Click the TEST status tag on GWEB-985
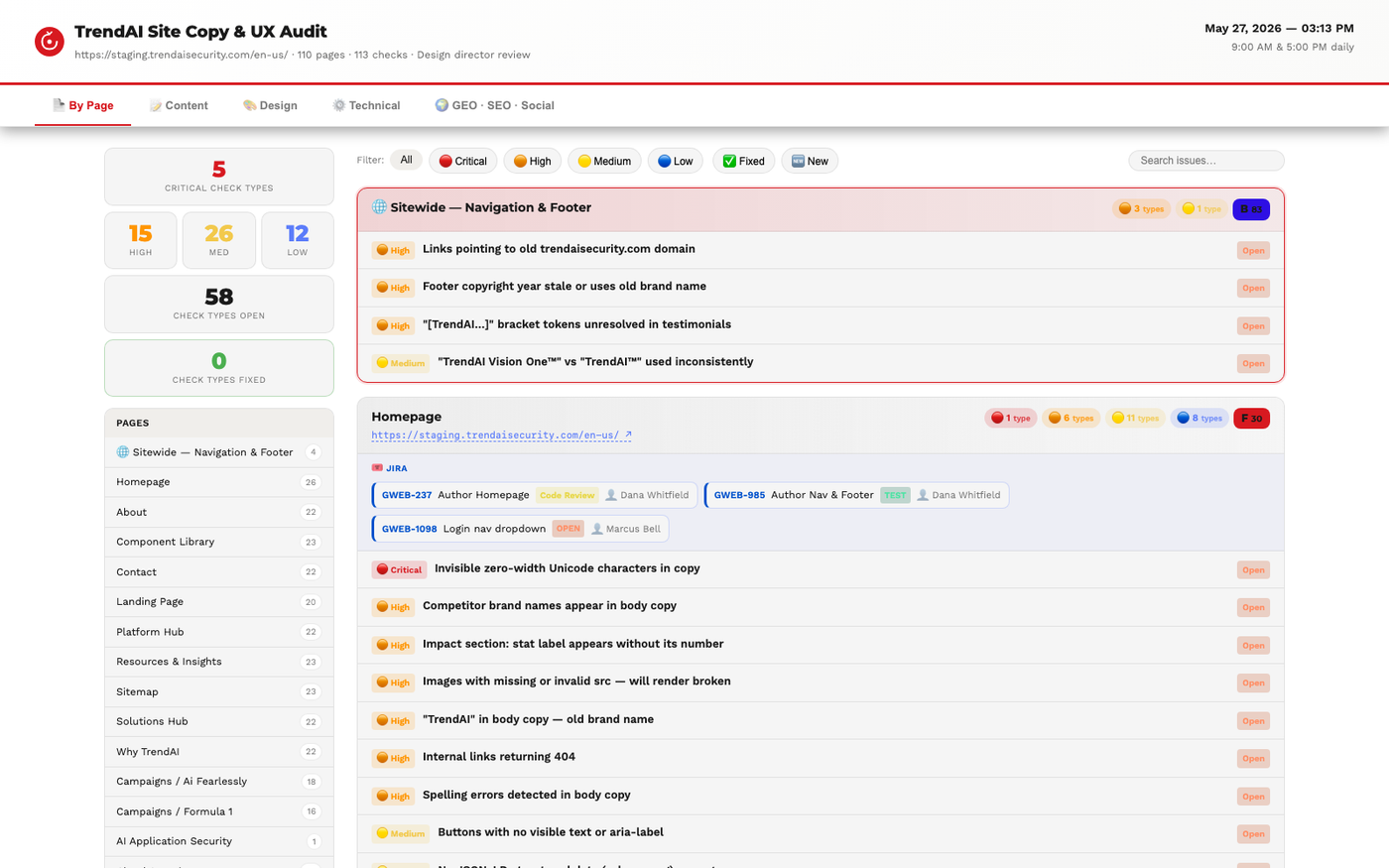 pyautogui.click(x=895, y=495)
